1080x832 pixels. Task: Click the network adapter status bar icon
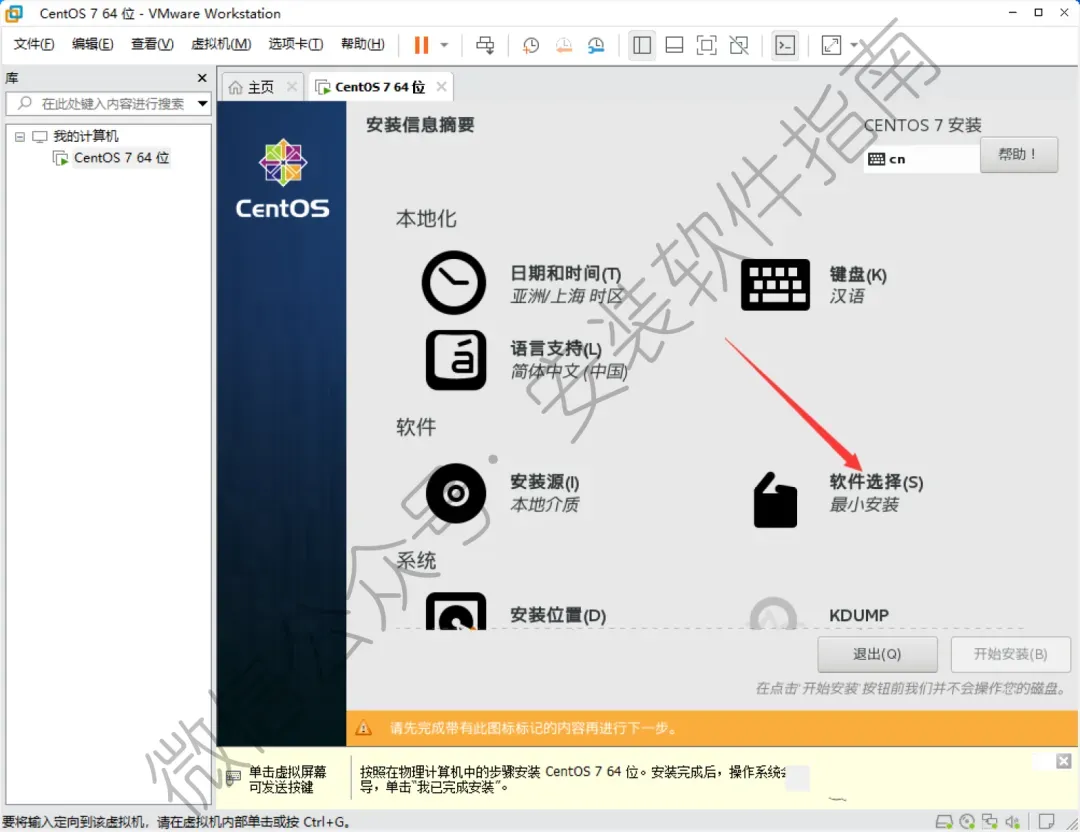click(990, 822)
